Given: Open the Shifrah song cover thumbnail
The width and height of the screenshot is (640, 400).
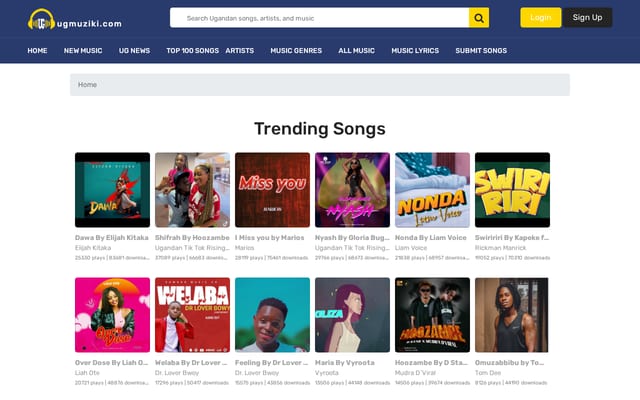Looking at the screenshot, I should [192, 190].
